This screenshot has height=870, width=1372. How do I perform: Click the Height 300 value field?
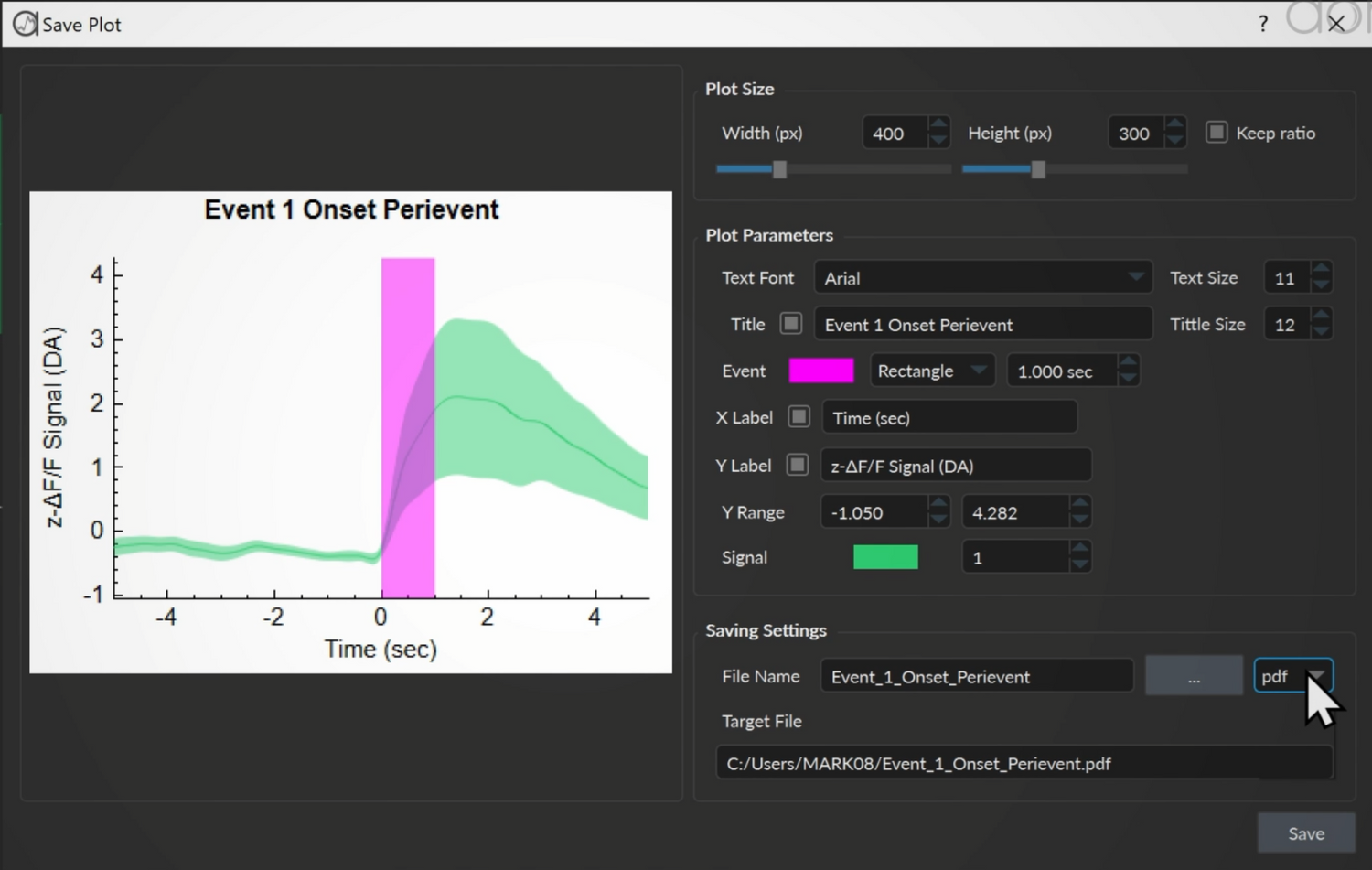click(x=1136, y=134)
